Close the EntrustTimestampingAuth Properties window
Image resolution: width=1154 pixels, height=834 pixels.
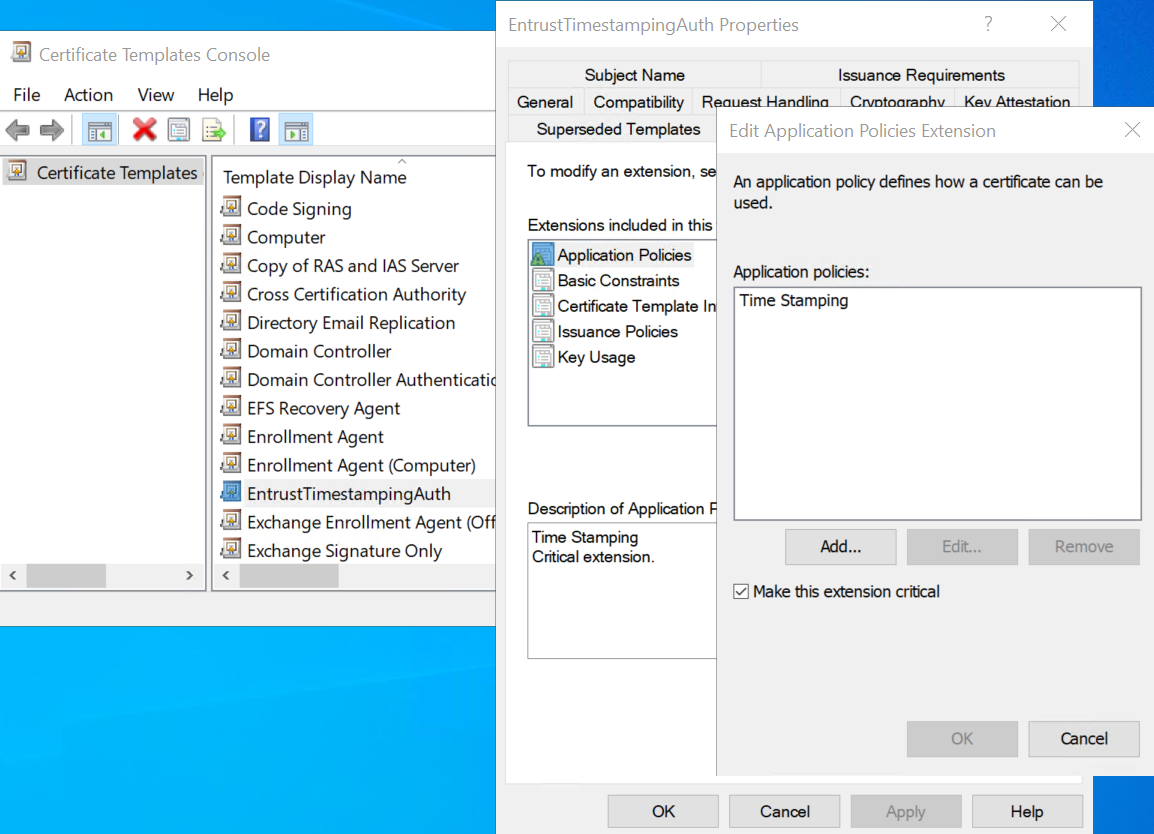pyautogui.click(x=1058, y=24)
